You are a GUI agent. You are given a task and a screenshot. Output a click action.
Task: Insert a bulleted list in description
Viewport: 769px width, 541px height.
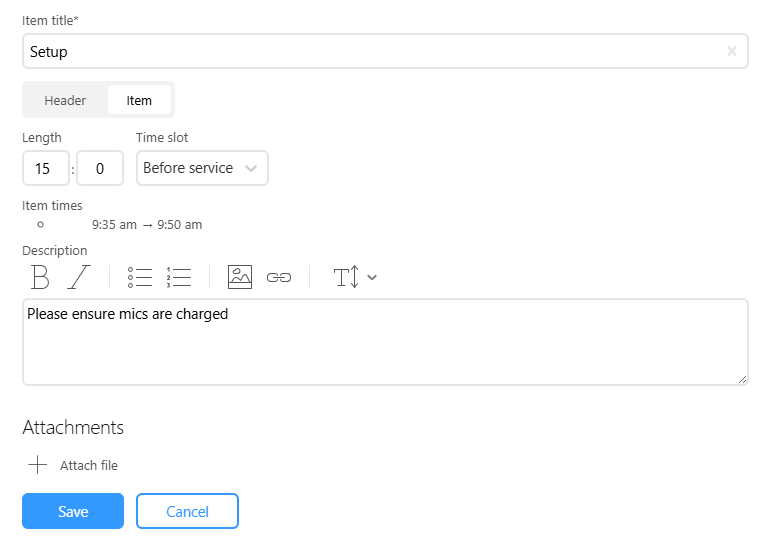(140, 277)
